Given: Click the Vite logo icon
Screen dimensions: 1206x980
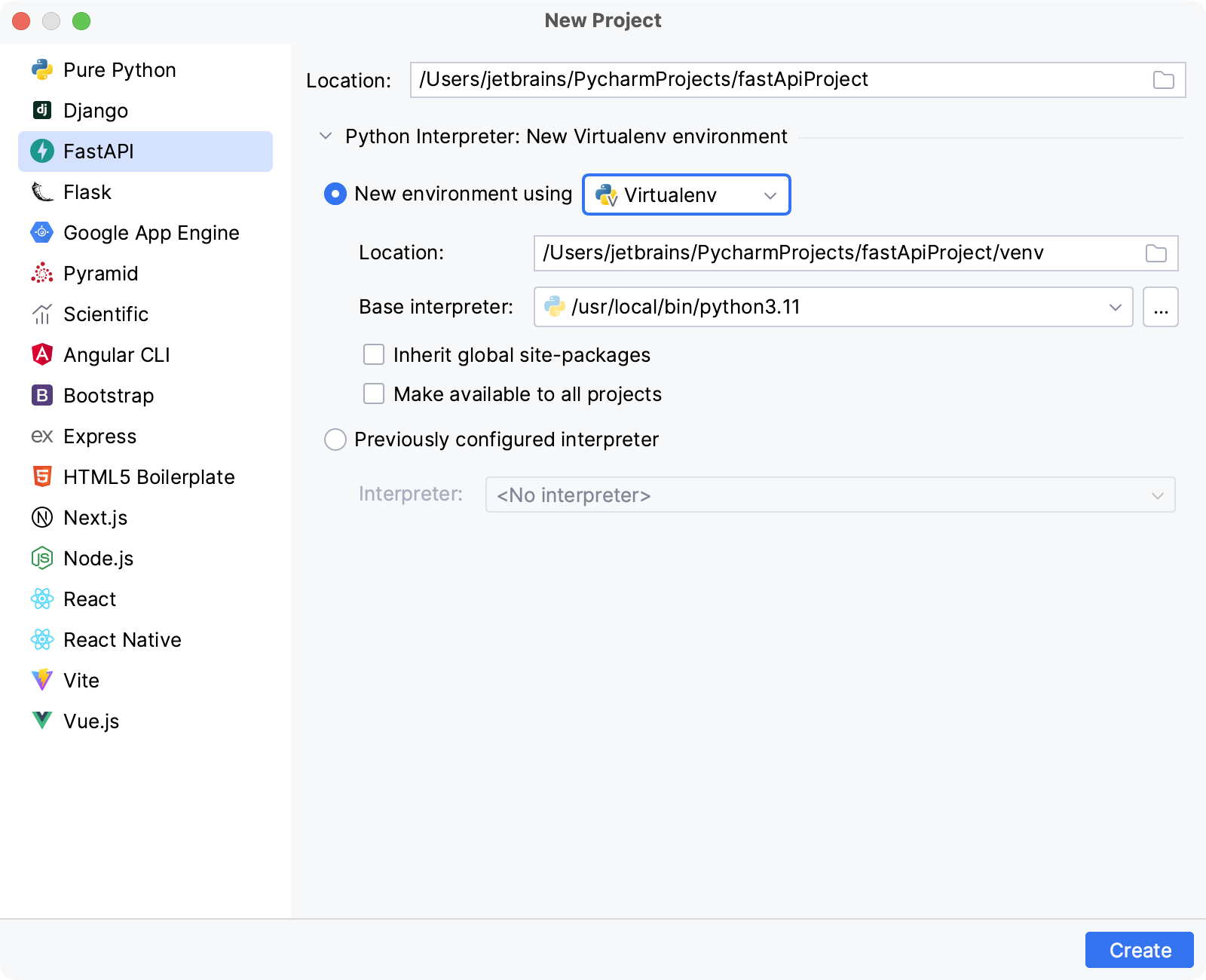Looking at the screenshot, I should tap(42, 680).
